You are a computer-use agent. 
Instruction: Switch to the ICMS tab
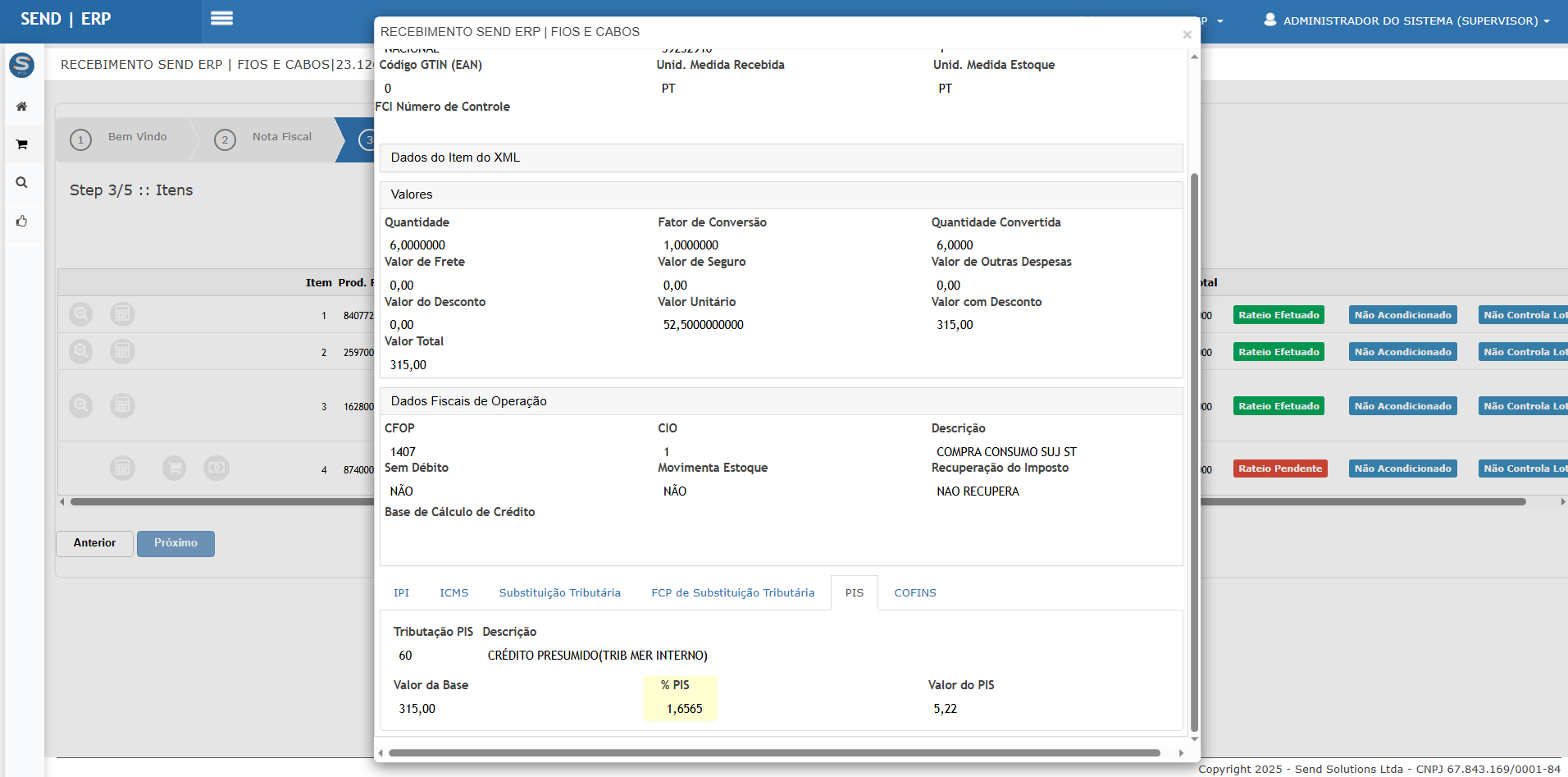click(454, 593)
